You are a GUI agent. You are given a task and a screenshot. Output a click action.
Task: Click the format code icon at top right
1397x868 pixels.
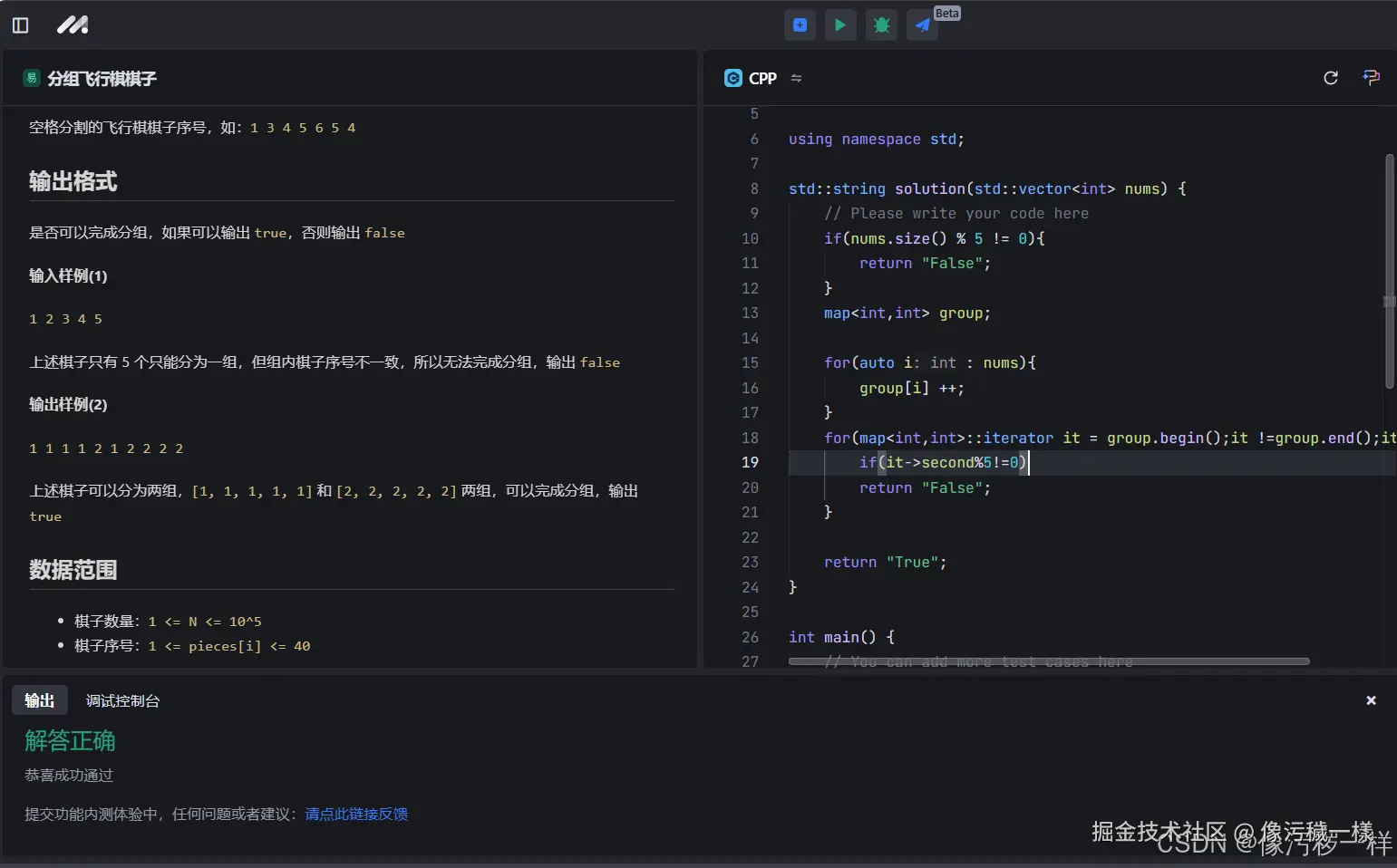click(1371, 78)
